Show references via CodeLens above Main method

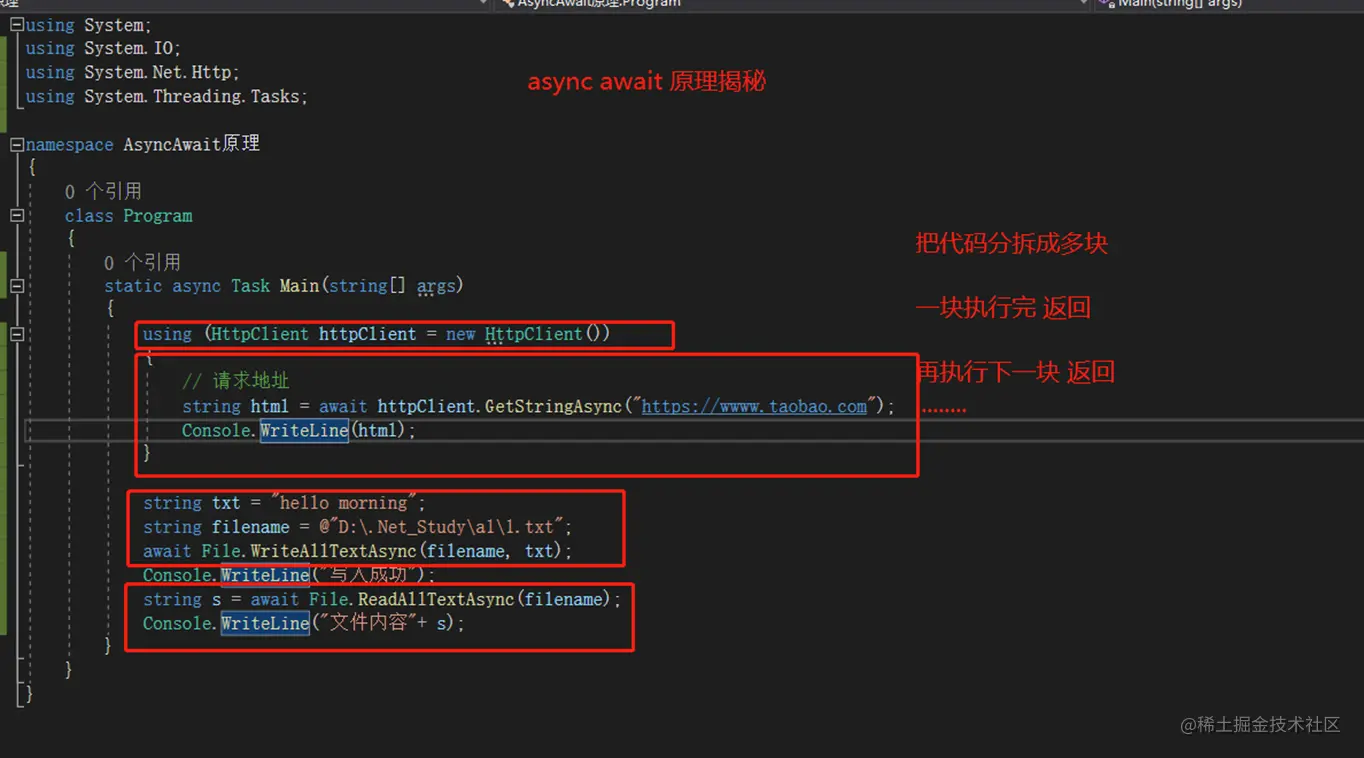[x=142, y=262]
